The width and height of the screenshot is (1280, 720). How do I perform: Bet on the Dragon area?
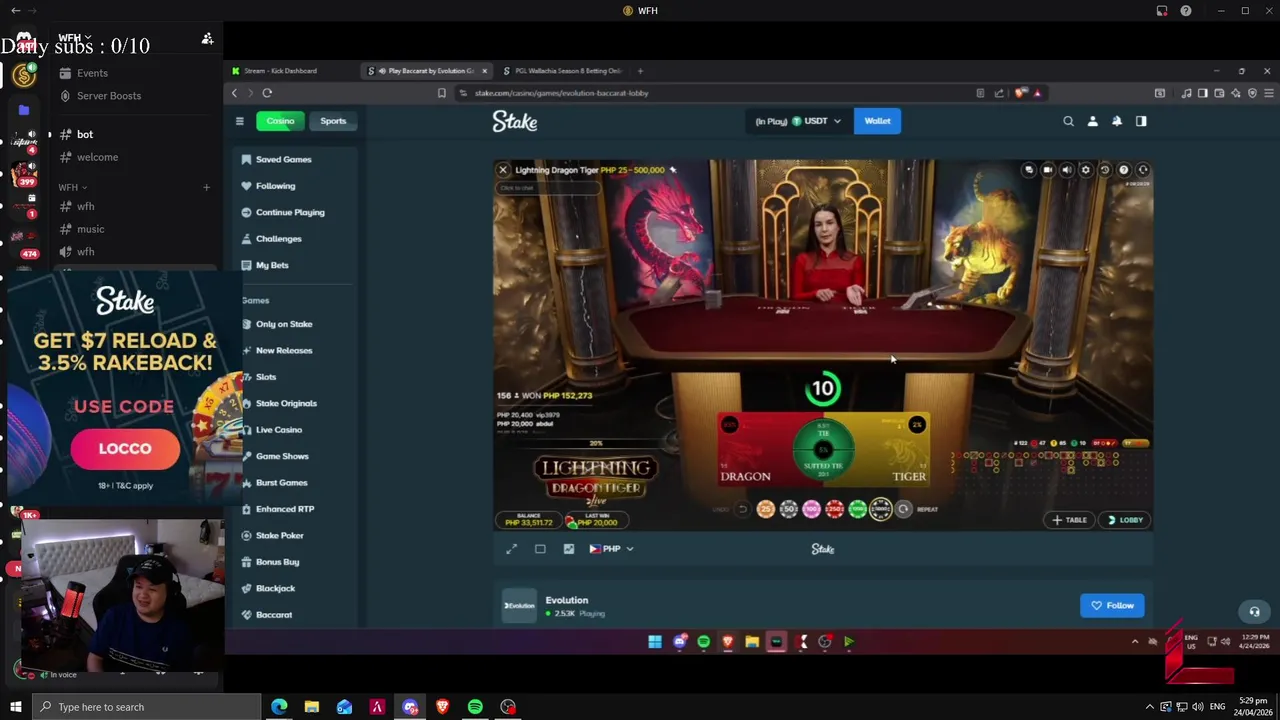[x=753, y=450]
